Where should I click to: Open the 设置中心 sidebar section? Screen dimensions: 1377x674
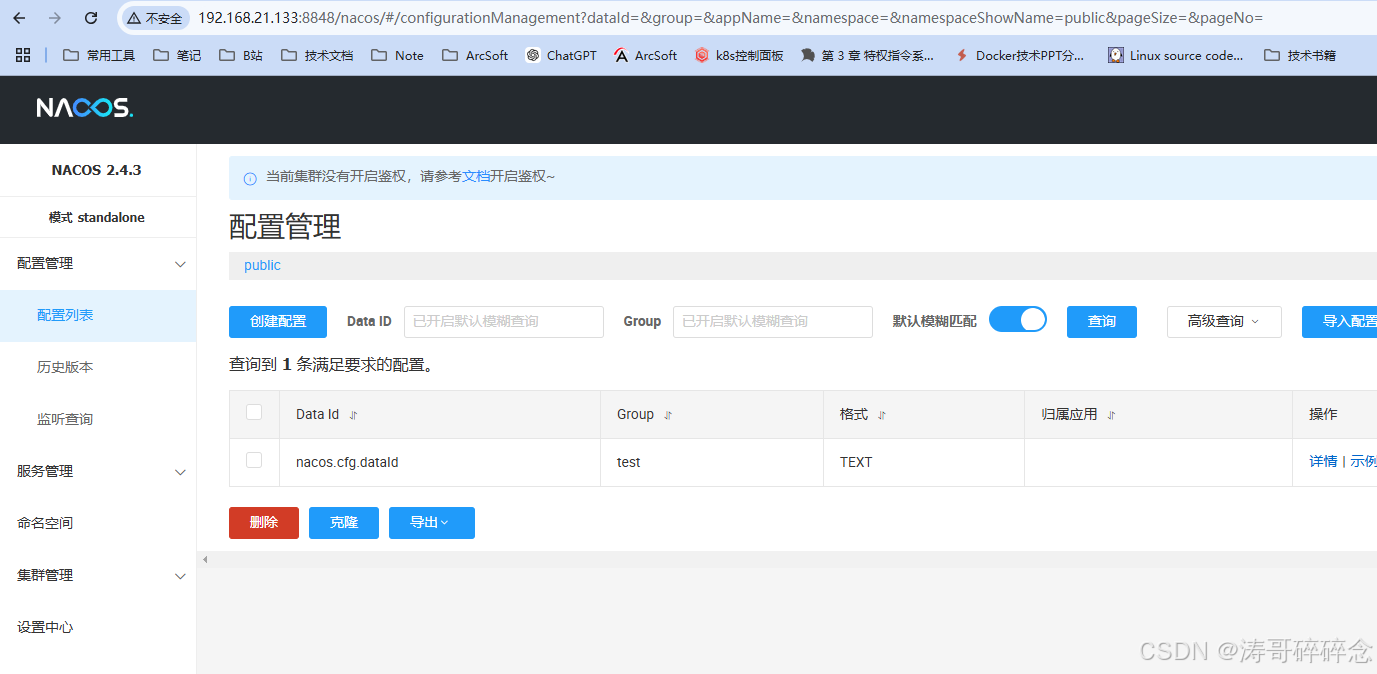click(45, 627)
